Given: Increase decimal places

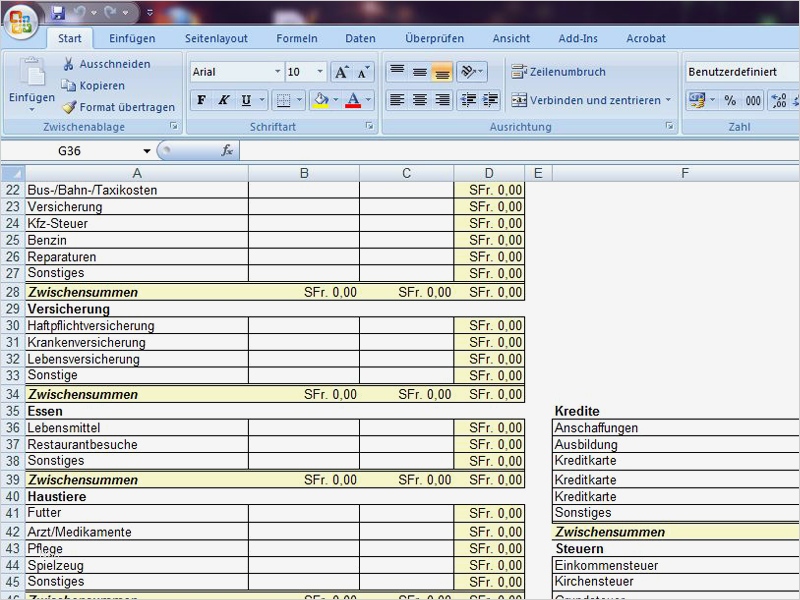Looking at the screenshot, I should pos(779,100).
